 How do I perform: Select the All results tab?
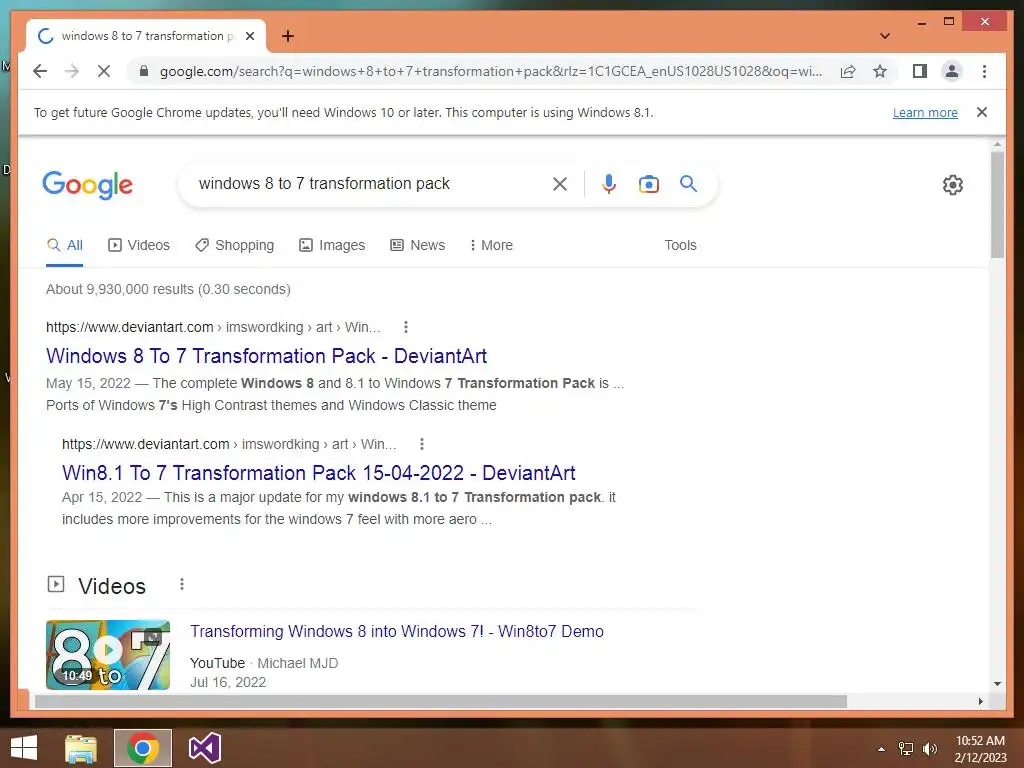point(65,246)
